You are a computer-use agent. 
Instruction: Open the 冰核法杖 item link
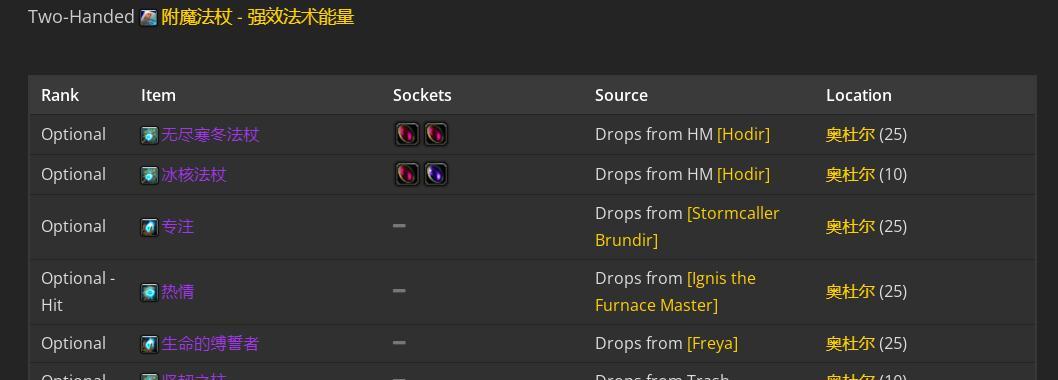[x=194, y=174]
